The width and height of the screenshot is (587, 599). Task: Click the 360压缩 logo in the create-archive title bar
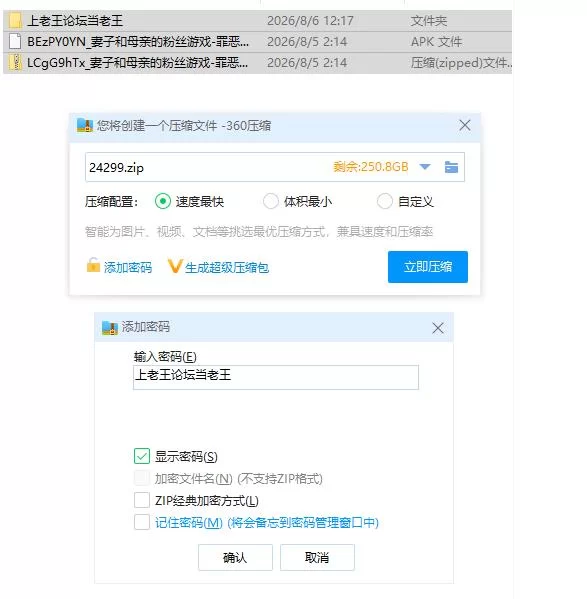(x=85, y=125)
